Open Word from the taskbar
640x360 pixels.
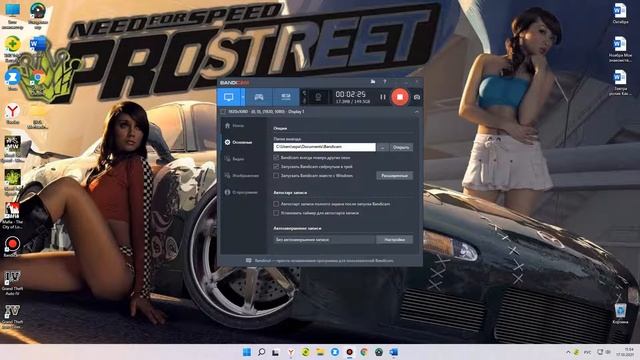coord(393,352)
